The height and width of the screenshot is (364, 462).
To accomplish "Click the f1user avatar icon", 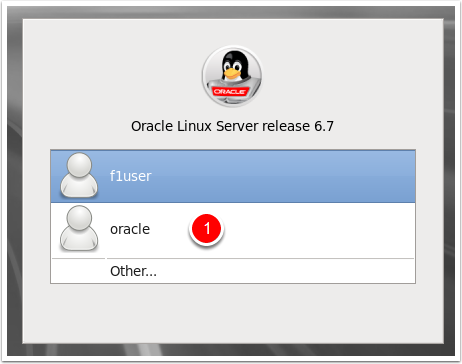I will coord(79,175).
